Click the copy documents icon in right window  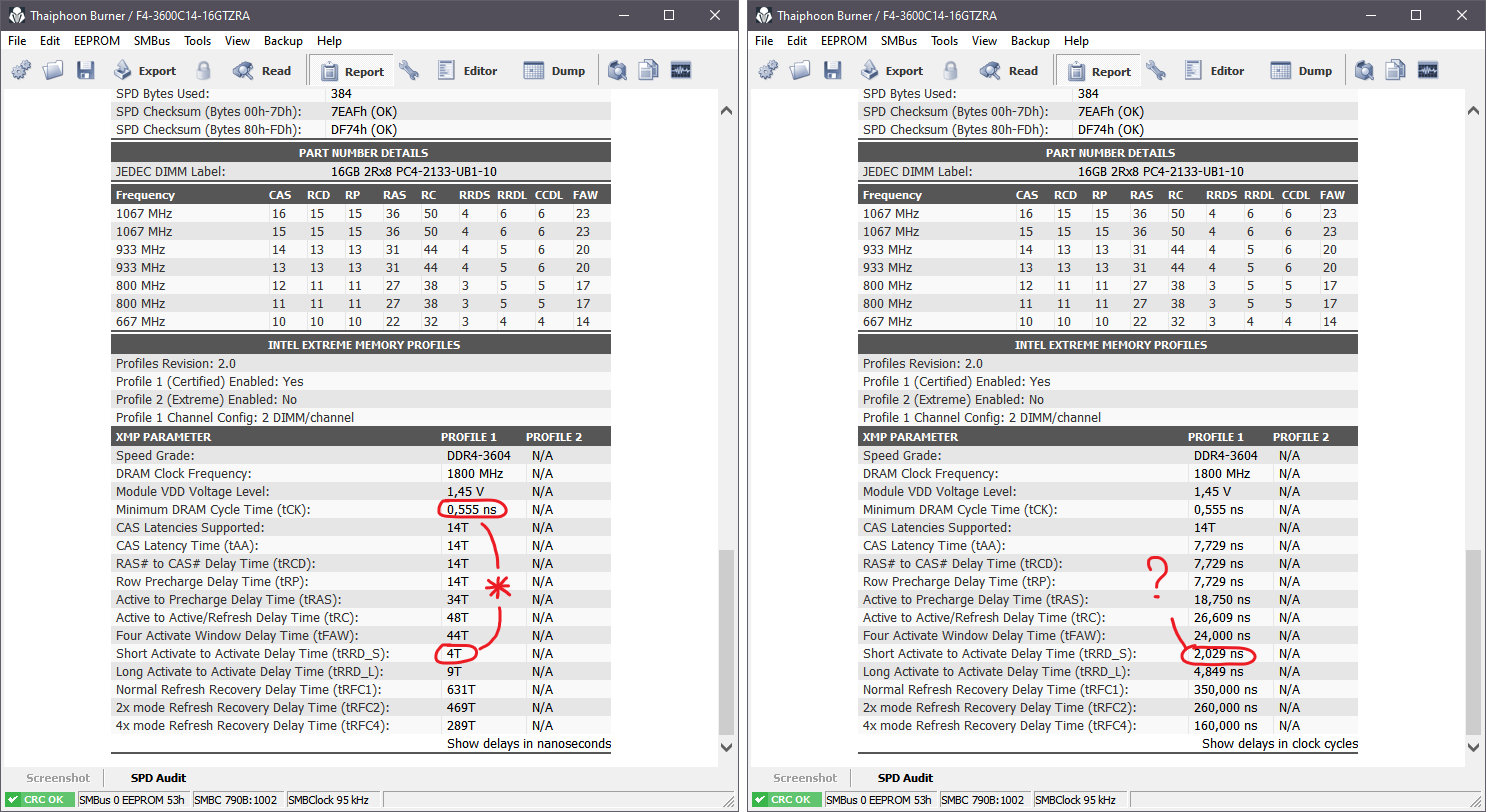pyautogui.click(x=1396, y=70)
